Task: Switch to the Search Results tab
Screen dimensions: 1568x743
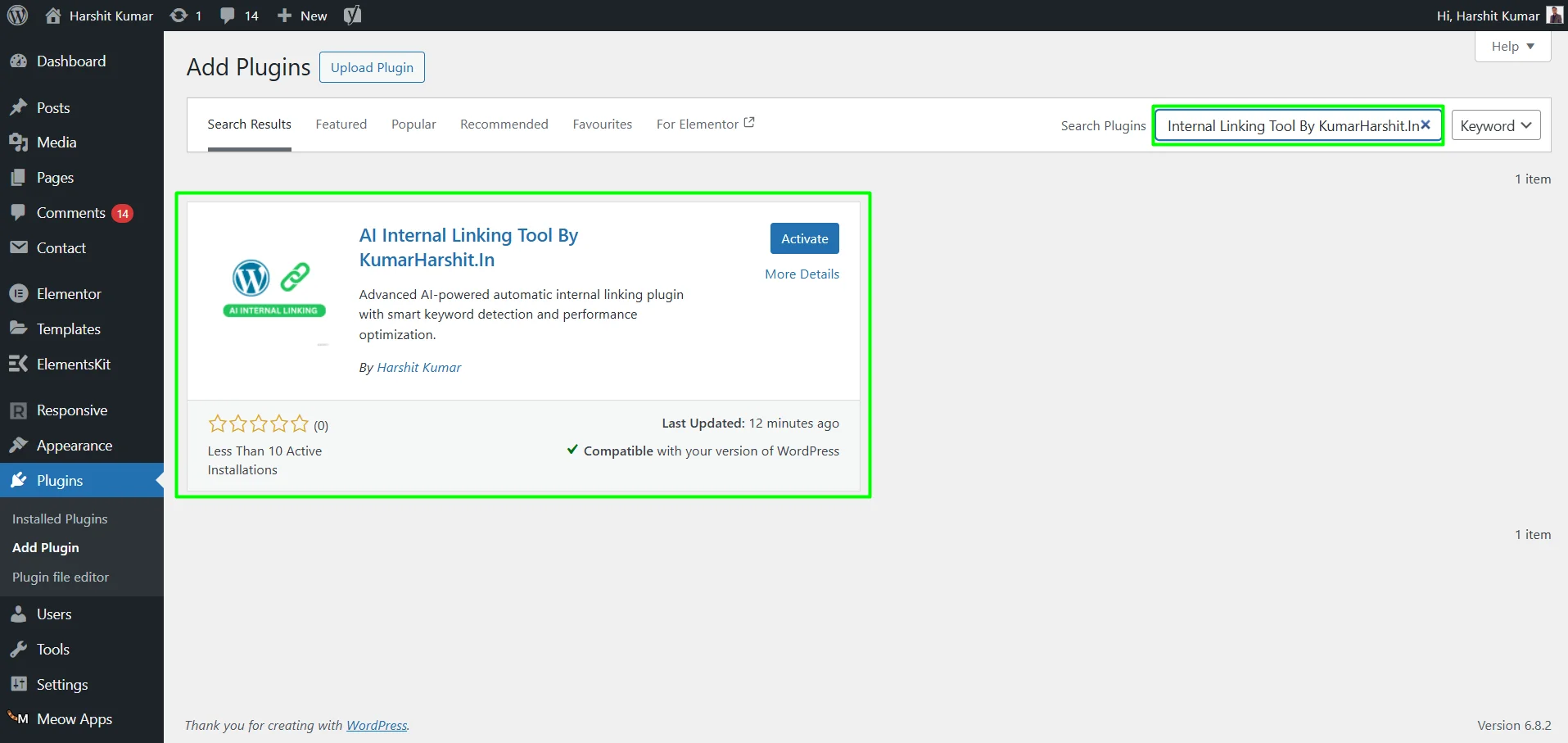Action: (249, 125)
